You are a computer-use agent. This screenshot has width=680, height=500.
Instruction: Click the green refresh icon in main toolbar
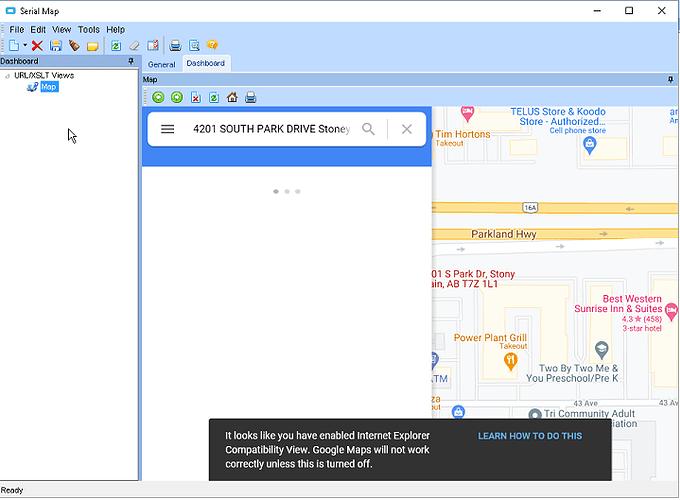[x=116, y=46]
